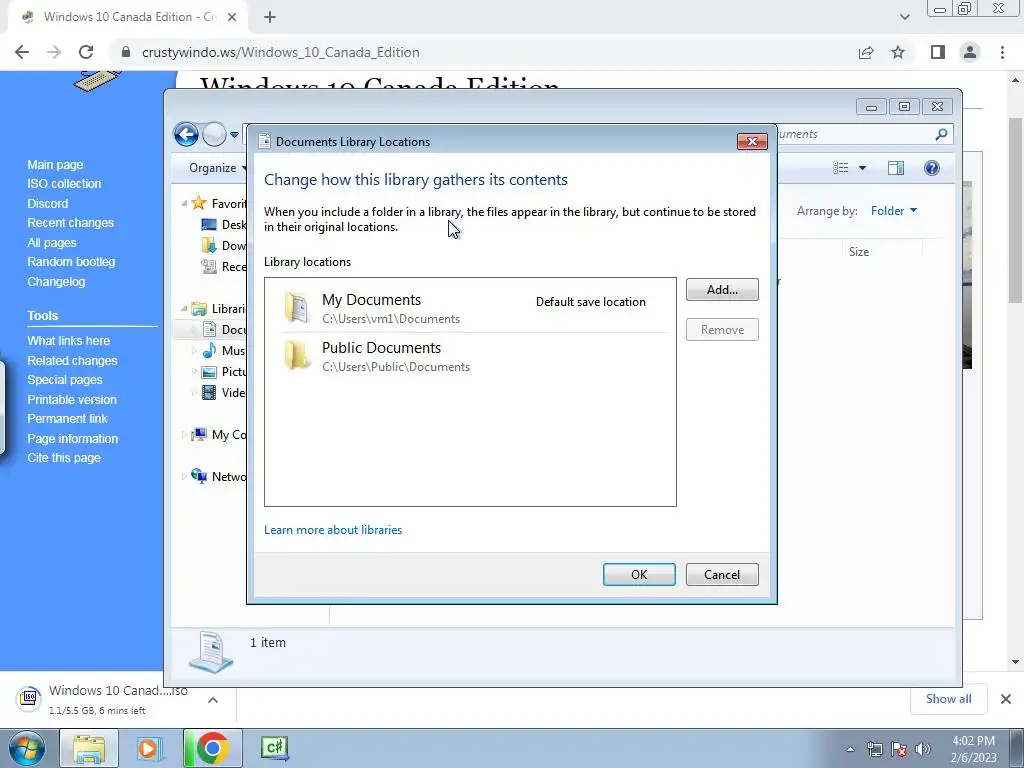The width and height of the screenshot is (1024, 768).
Task: Click the Windows Start button
Action: 25,748
